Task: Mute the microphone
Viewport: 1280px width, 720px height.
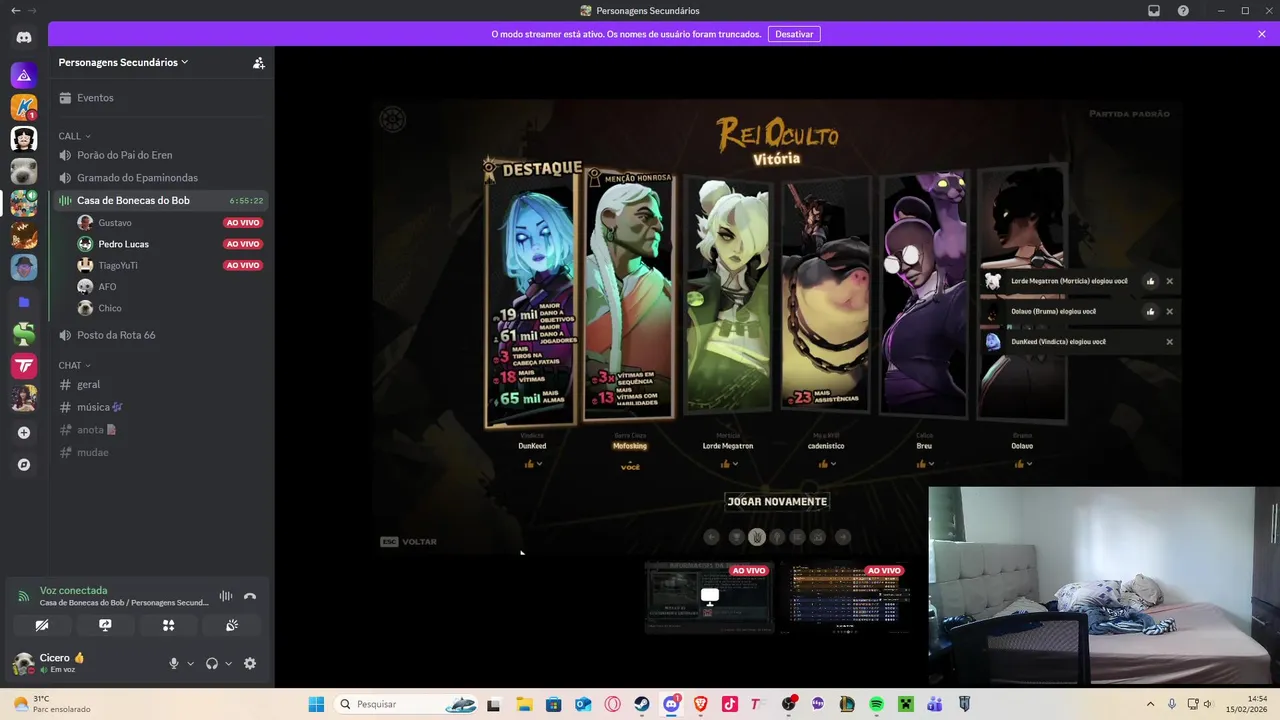Action: click(x=174, y=663)
